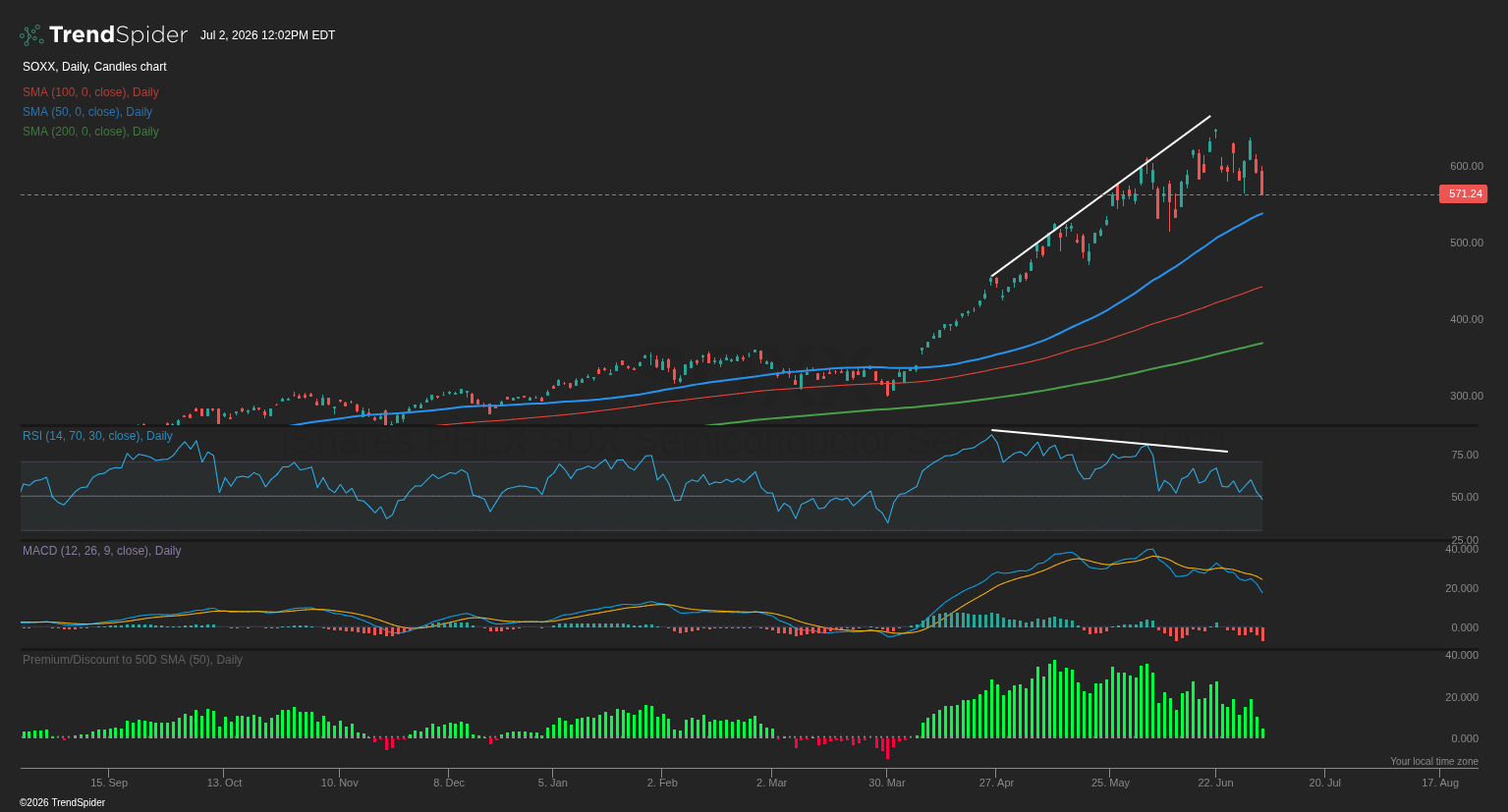Select the SMA (100, 0, close) legend label
This screenshot has height=812, width=1508.
[x=90, y=92]
